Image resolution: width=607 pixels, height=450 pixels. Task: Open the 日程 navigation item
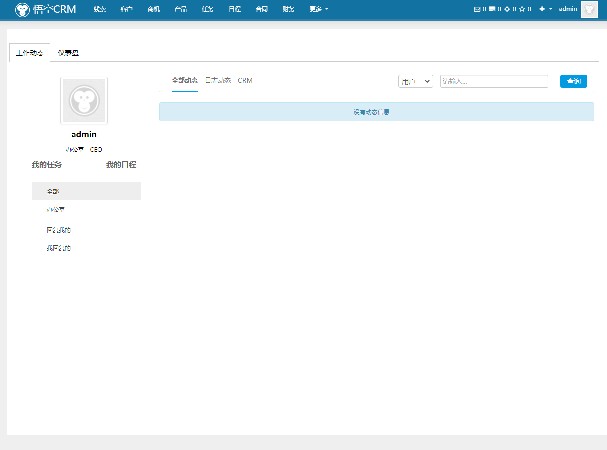click(235, 9)
